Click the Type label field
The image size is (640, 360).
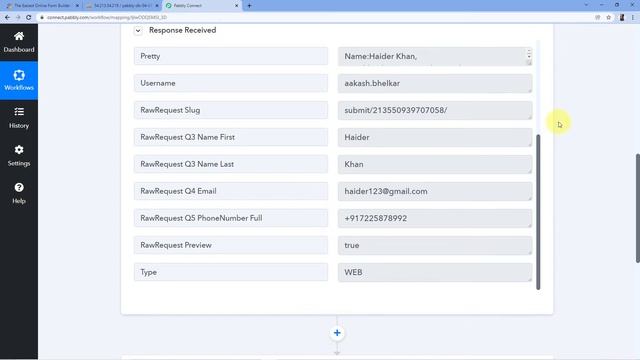click(x=231, y=272)
